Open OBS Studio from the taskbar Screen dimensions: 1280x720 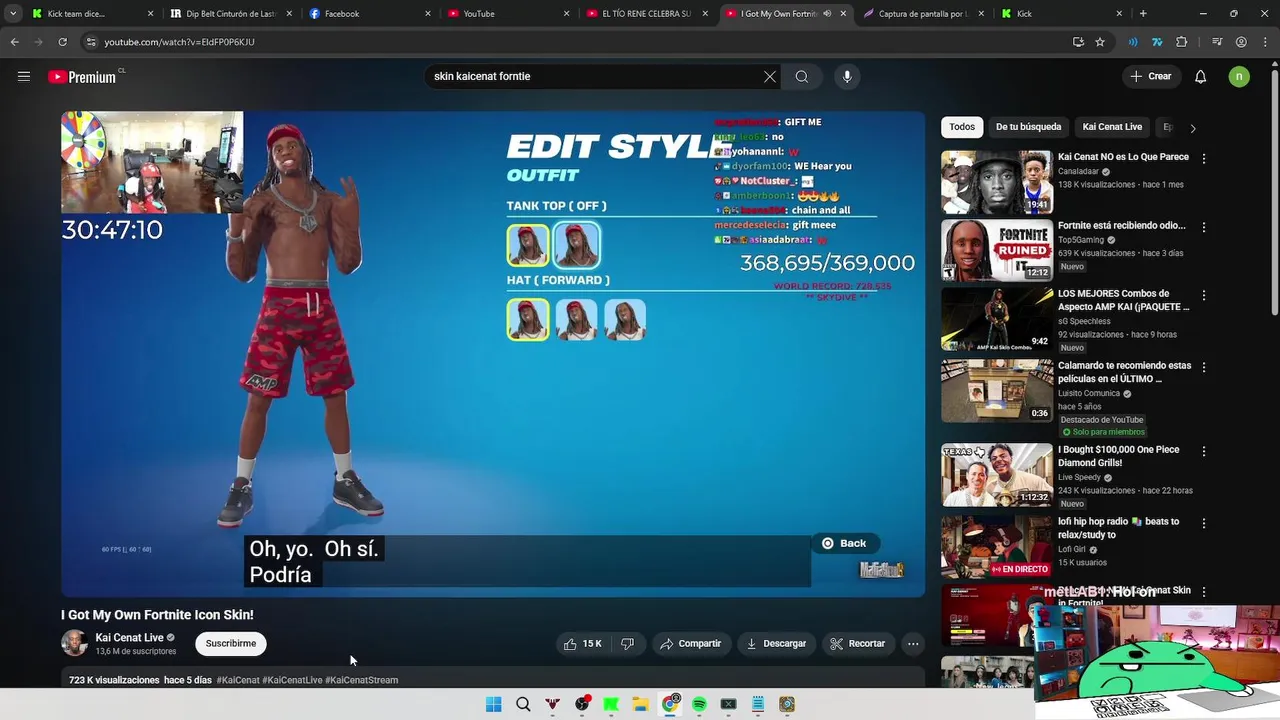(x=582, y=704)
